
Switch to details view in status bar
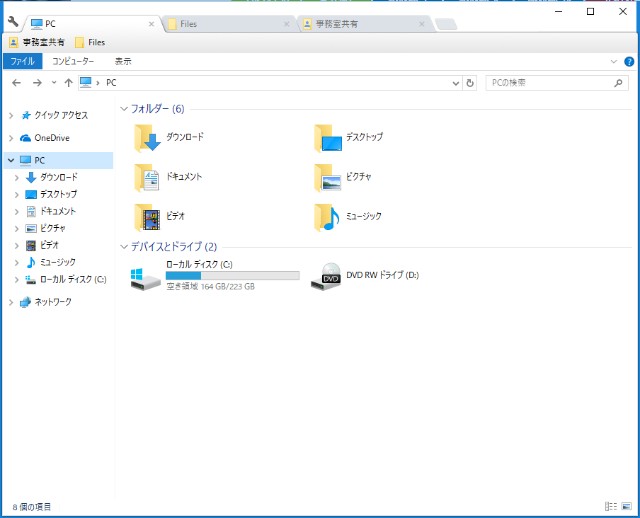click(610, 507)
